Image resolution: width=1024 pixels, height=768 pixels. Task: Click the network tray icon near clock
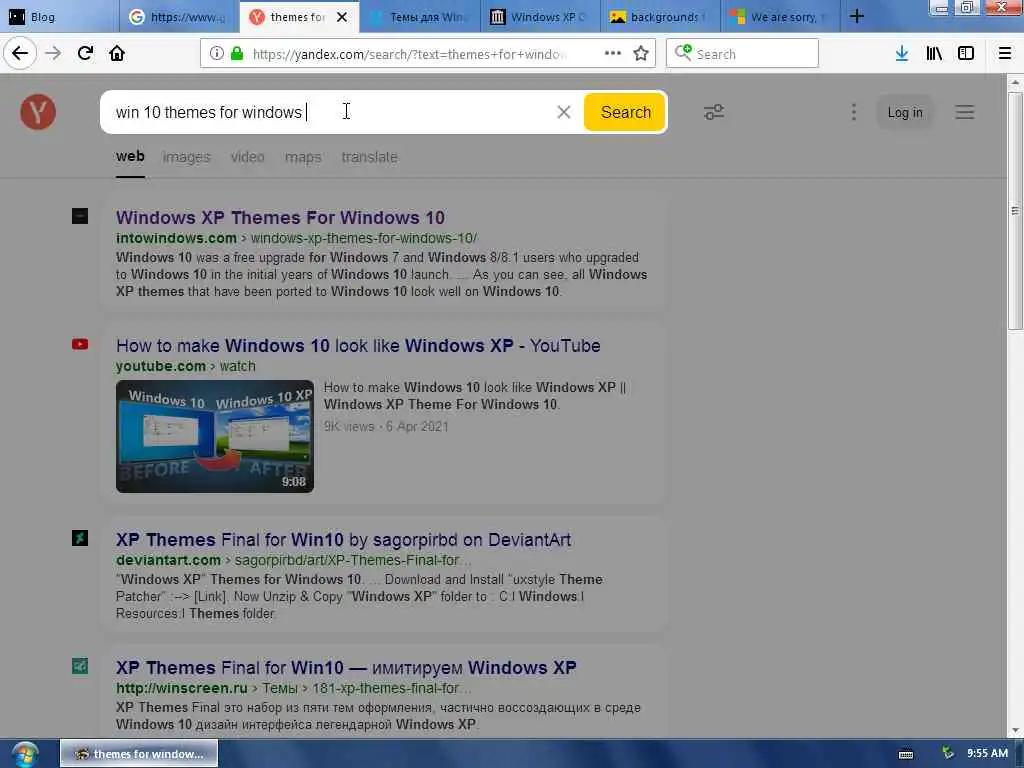948,754
